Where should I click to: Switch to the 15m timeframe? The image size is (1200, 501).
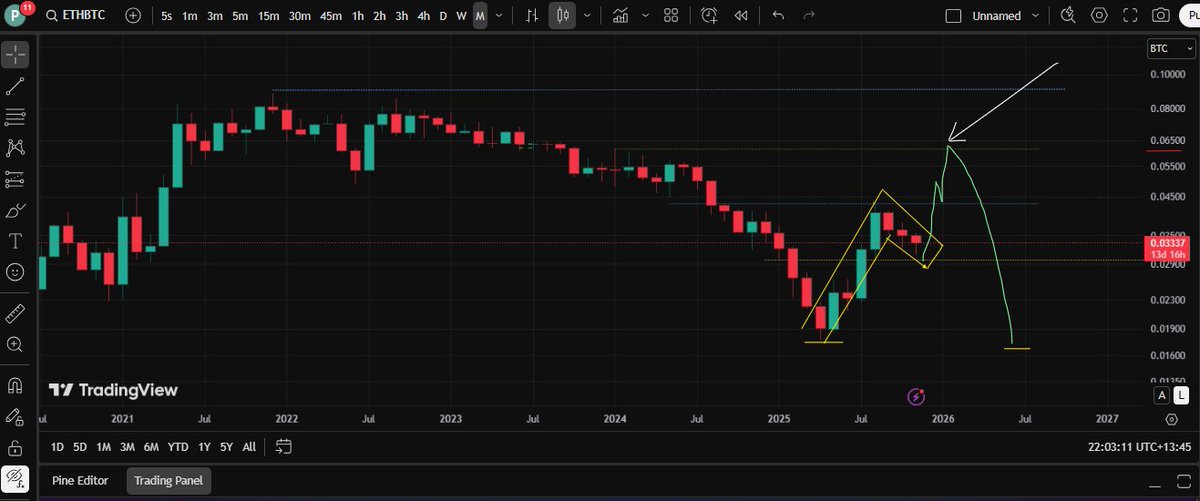point(268,16)
